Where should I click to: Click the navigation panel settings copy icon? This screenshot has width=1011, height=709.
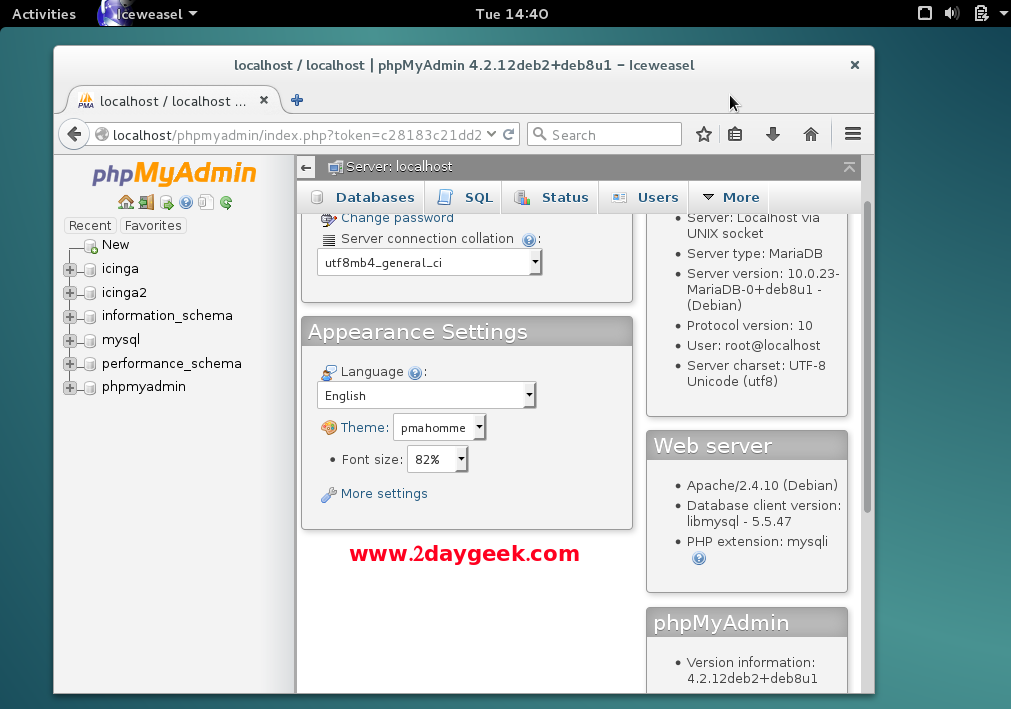(206, 202)
